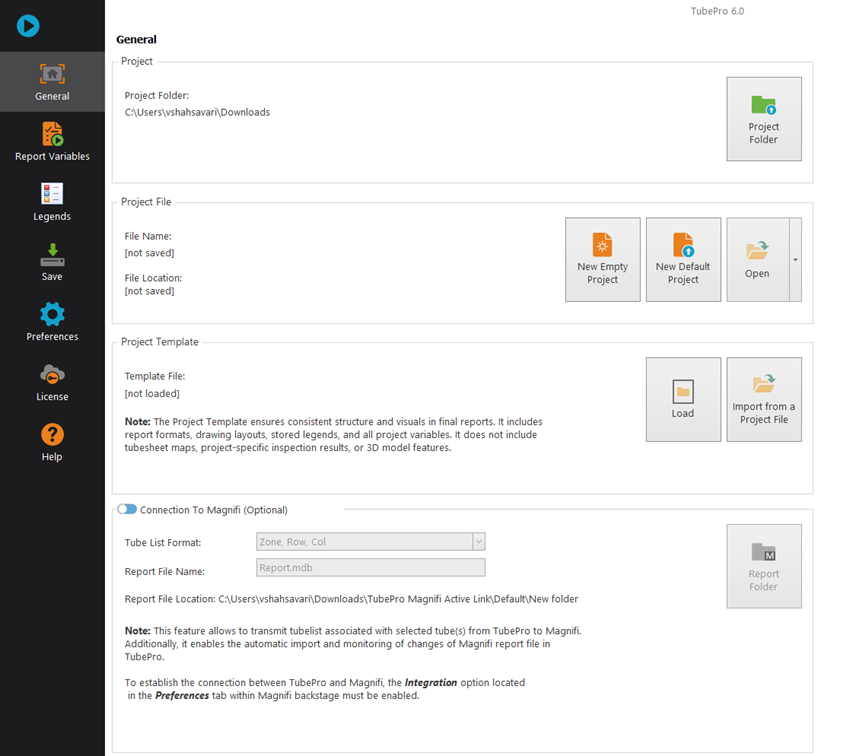Click the Report Folder button with Magnifi icon
855x756 pixels.
(763, 565)
